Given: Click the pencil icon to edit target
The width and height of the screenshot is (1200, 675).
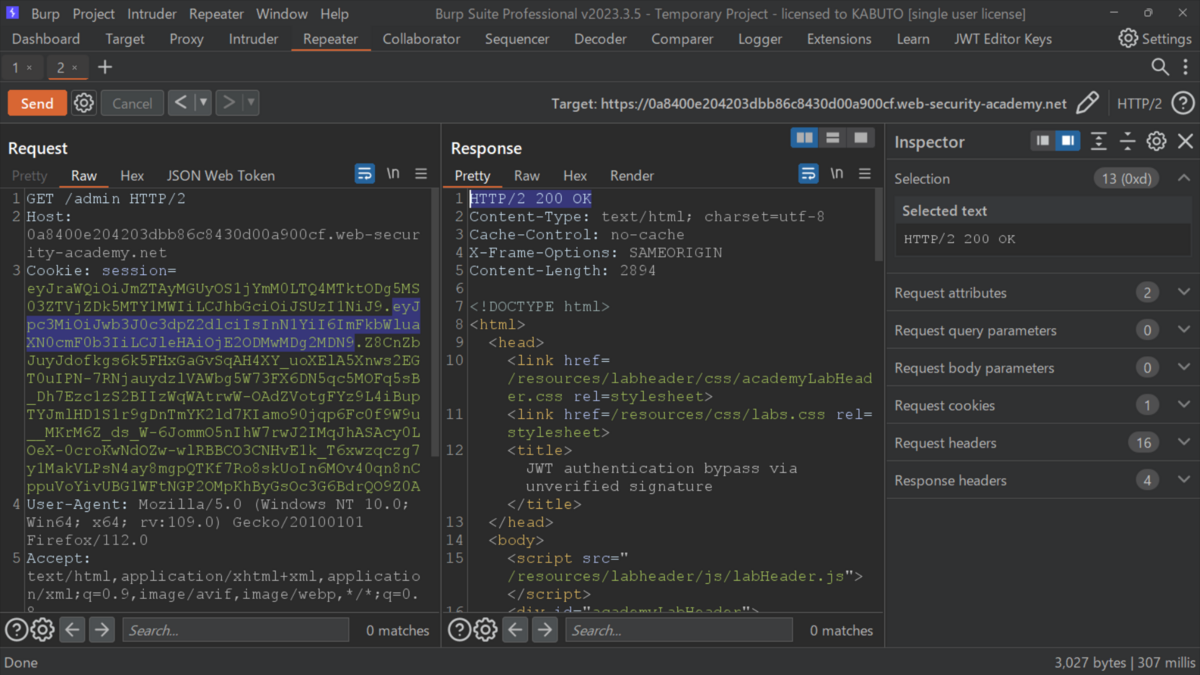Looking at the screenshot, I should tap(1087, 103).
